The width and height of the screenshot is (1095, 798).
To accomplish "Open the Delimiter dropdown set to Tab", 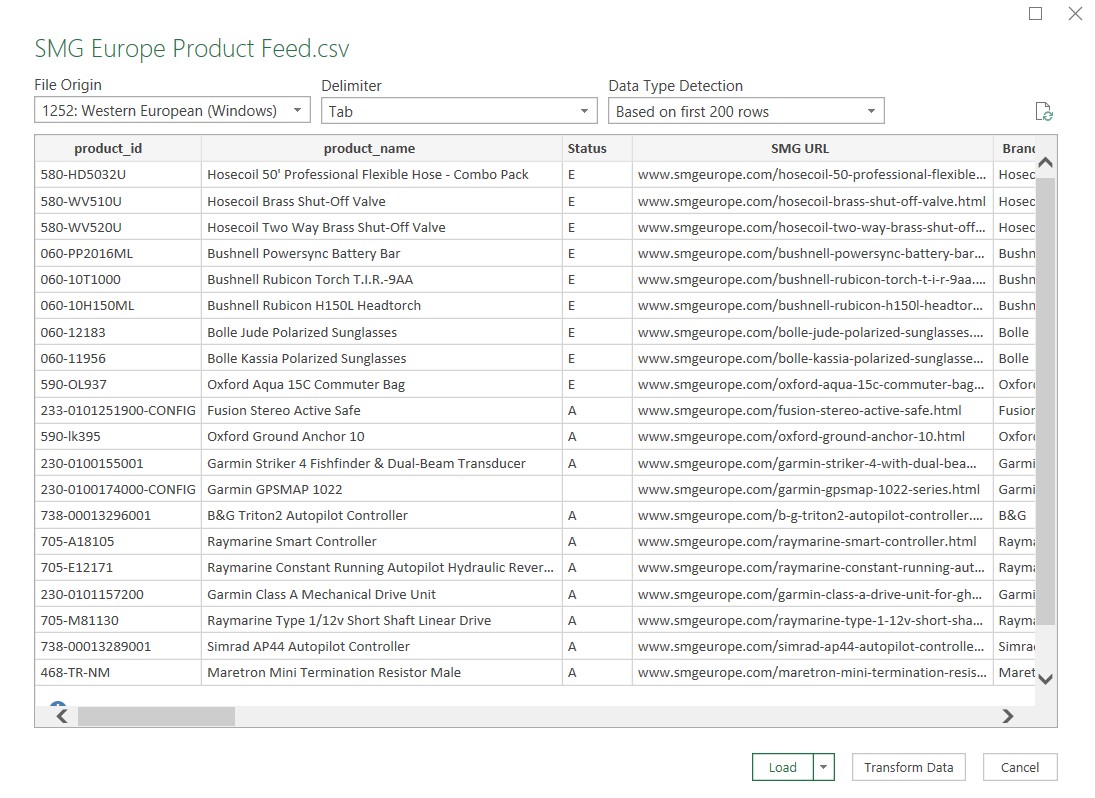I will pyautogui.click(x=459, y=111).
